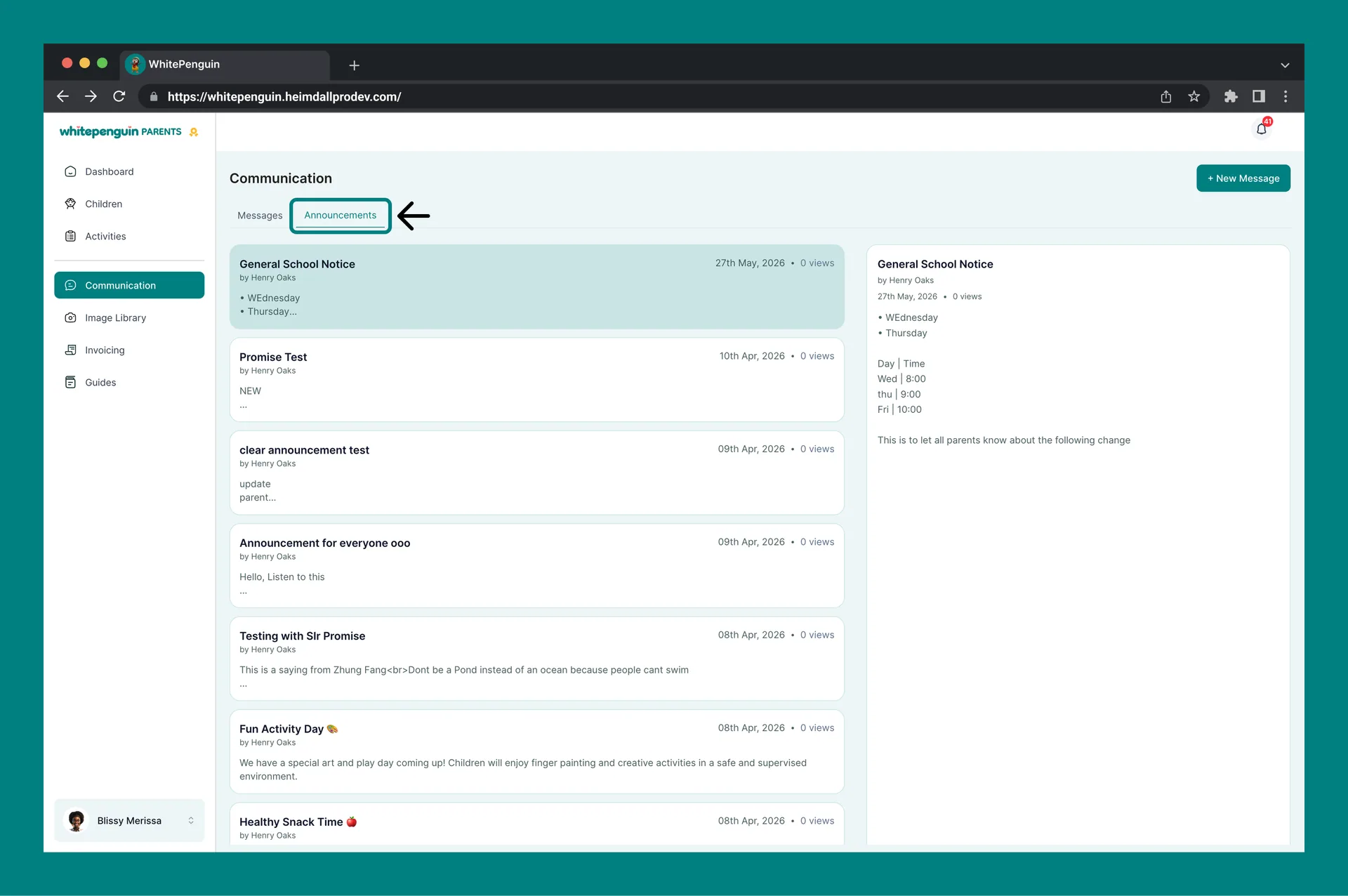Image resolution: width=1348 pixels, height=896 pixels.
Task: Select the WhitePenguin browser tab
Action: (x=225, y=65)
